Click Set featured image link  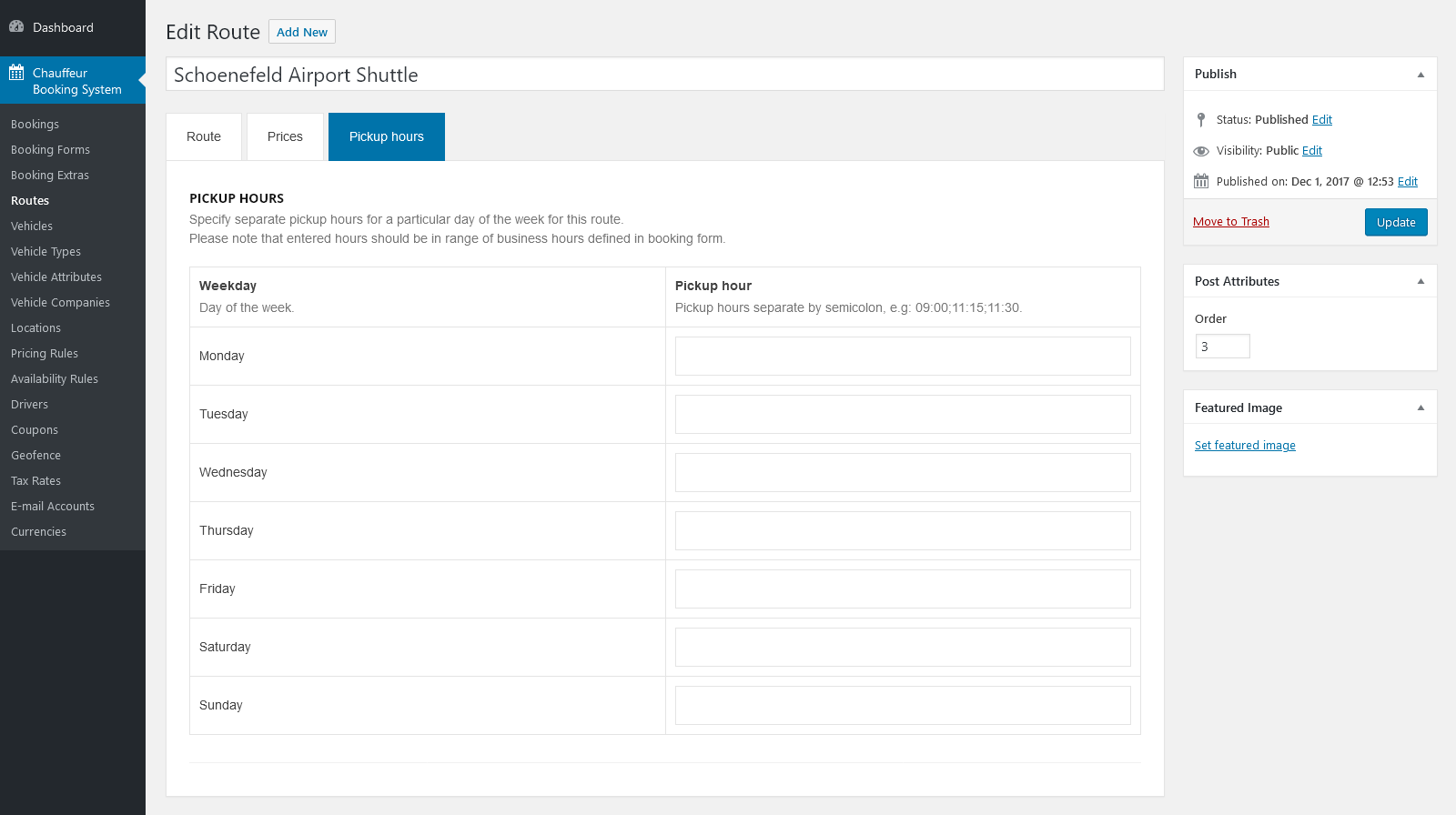point(1245,445)
